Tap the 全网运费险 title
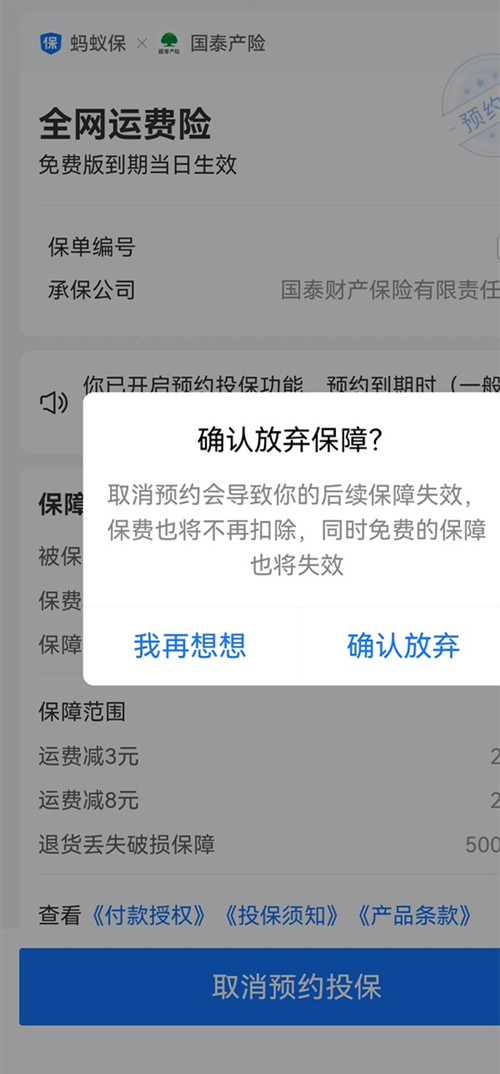Image resolution: width=500 pixels, height=1074 pixels. [x=125, y=125]
